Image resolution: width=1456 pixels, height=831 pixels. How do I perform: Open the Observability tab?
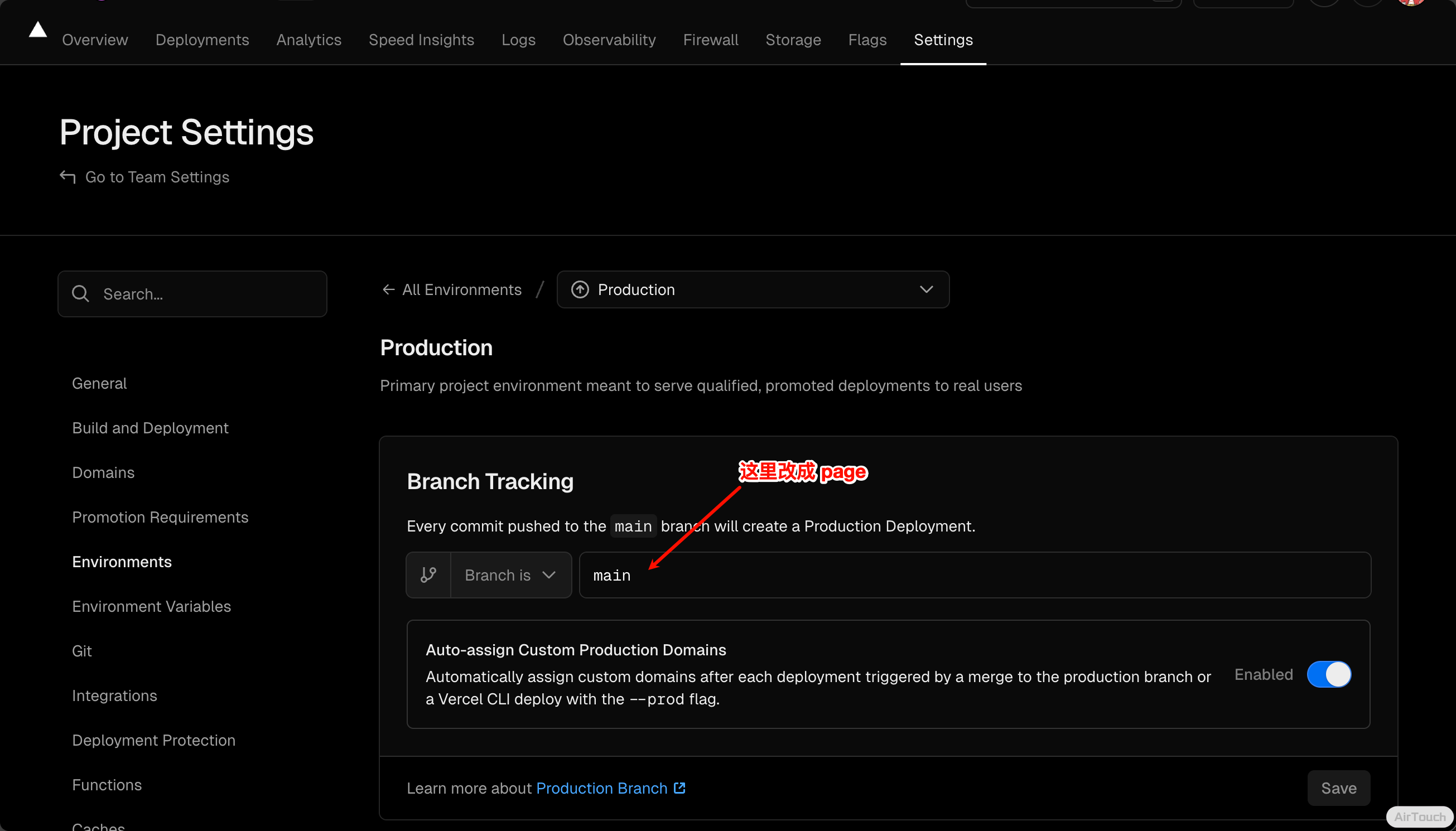coord(609,40)
